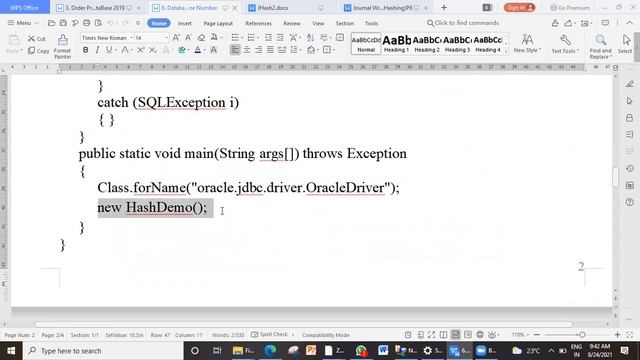Open the References ribbon tab
The width and height of the screenshot is (640, 360).
258,24
